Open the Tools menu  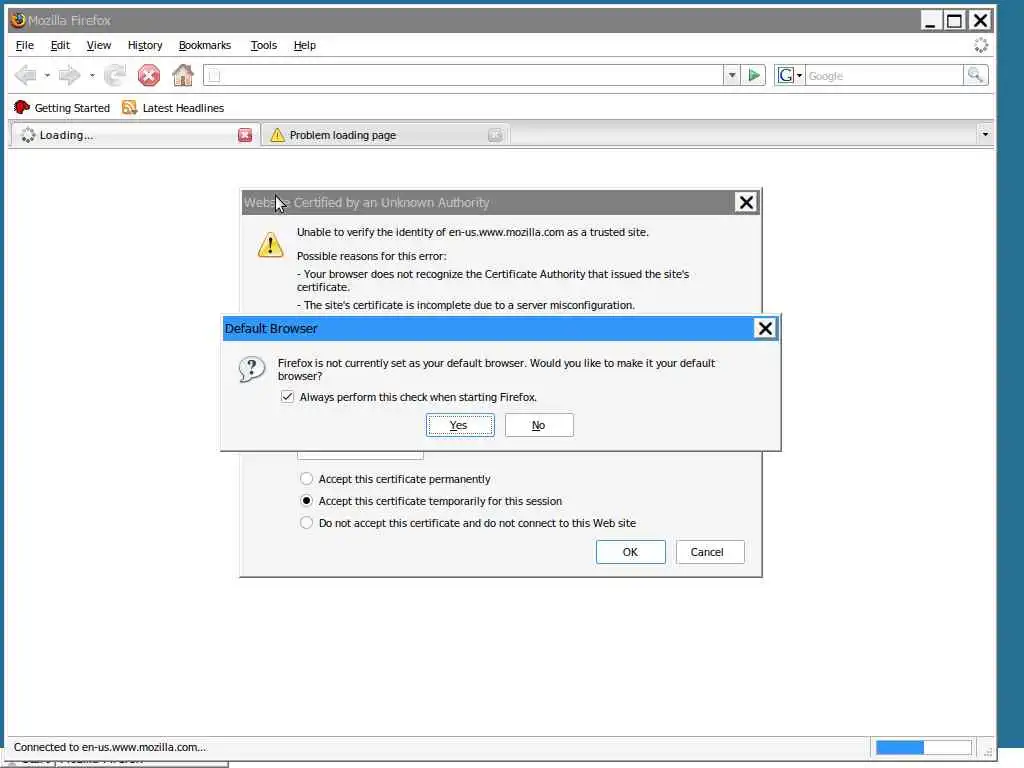coord(264,45)
